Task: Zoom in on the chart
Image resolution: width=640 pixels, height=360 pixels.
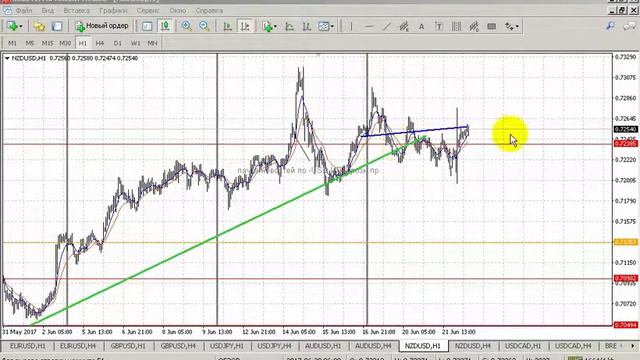Action: coord(187,26)
